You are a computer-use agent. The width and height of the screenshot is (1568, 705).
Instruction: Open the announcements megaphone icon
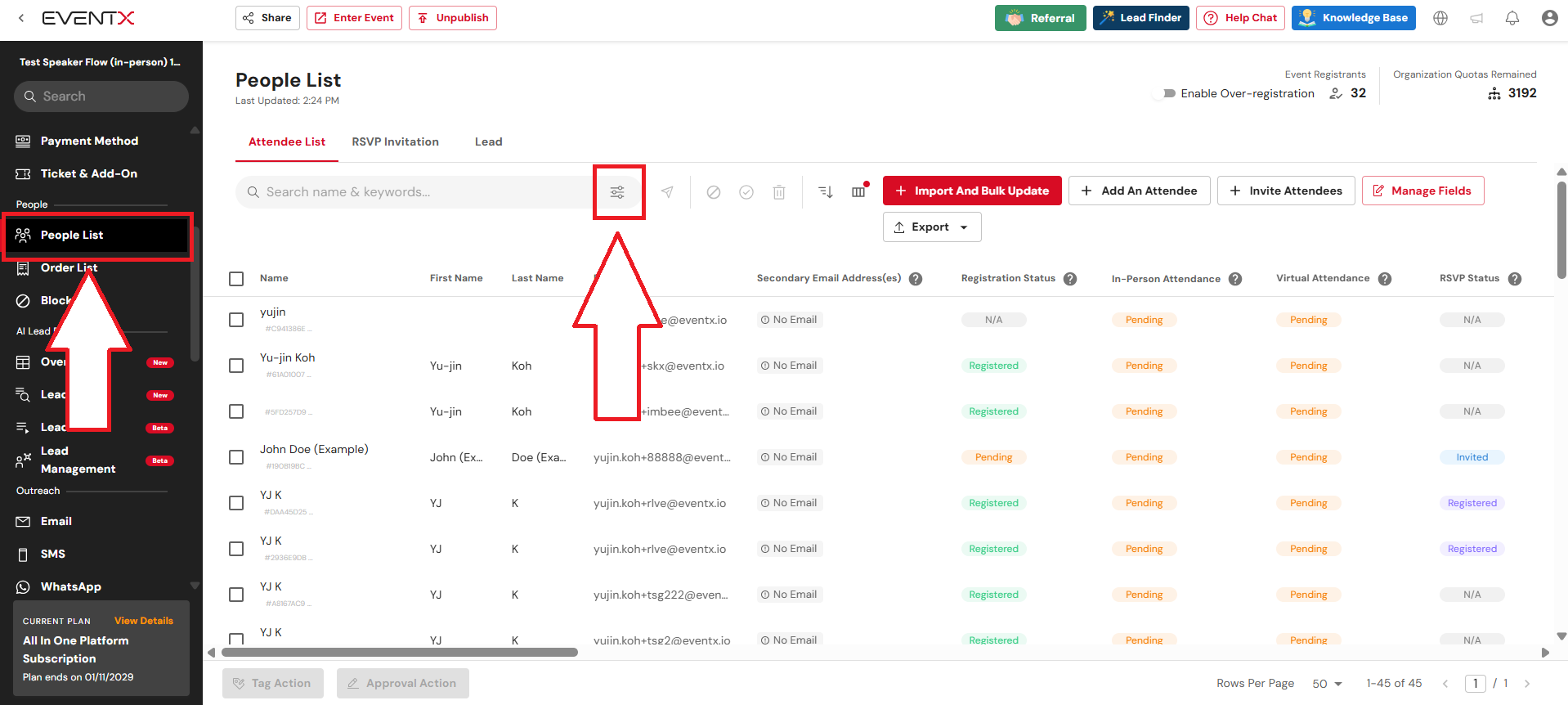1476,18
